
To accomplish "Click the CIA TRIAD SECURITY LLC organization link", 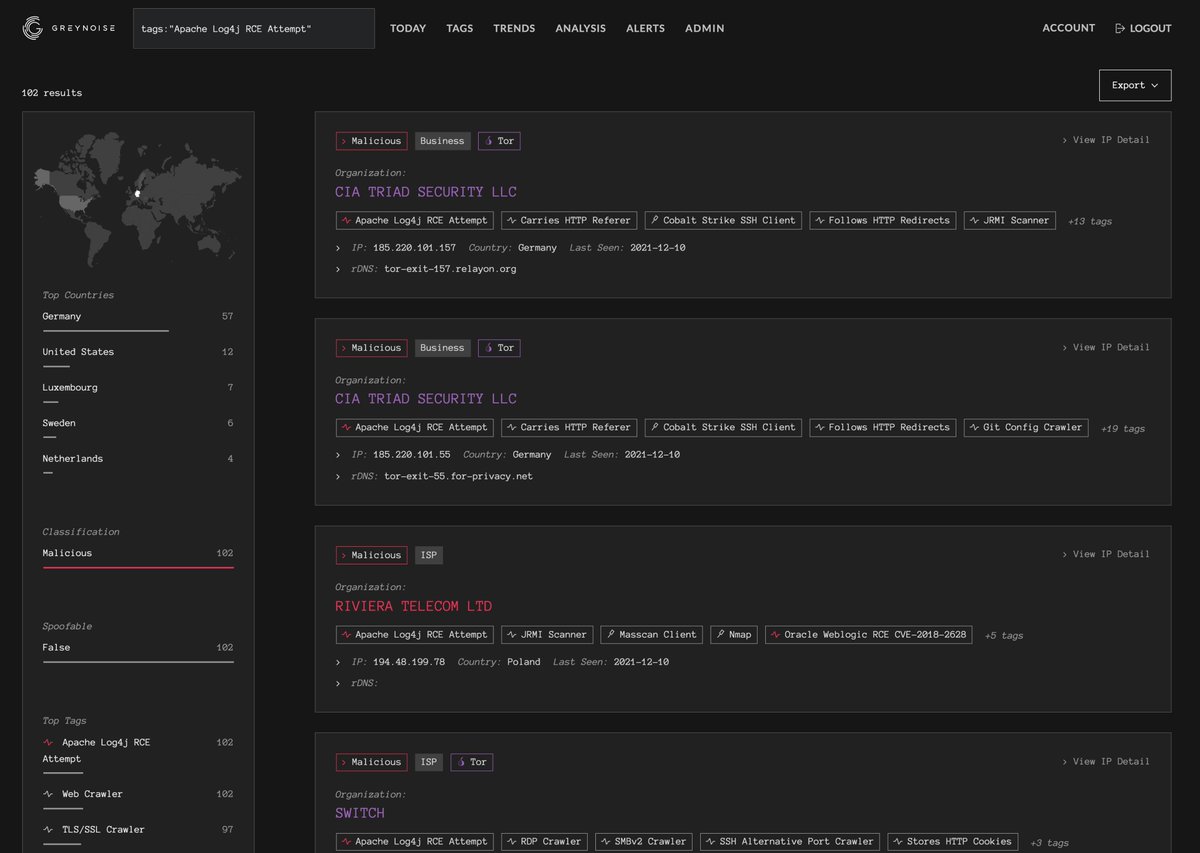I will 425,191.
